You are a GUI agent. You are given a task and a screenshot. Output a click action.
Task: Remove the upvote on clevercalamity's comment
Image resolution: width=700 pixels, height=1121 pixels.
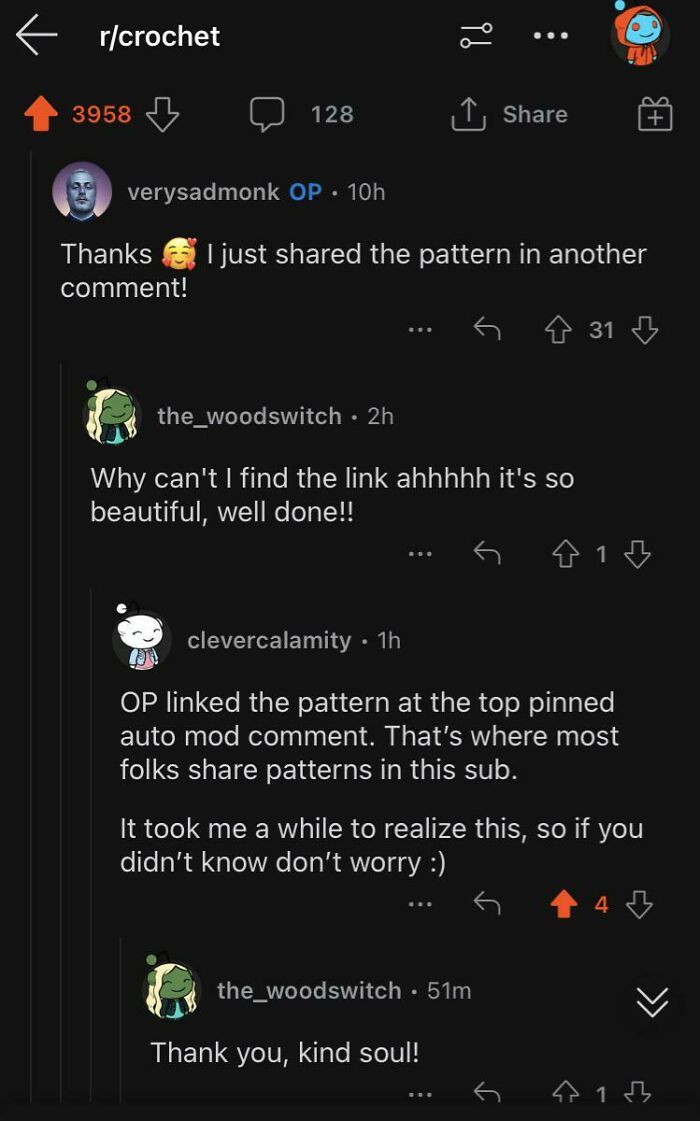(565, 904)
